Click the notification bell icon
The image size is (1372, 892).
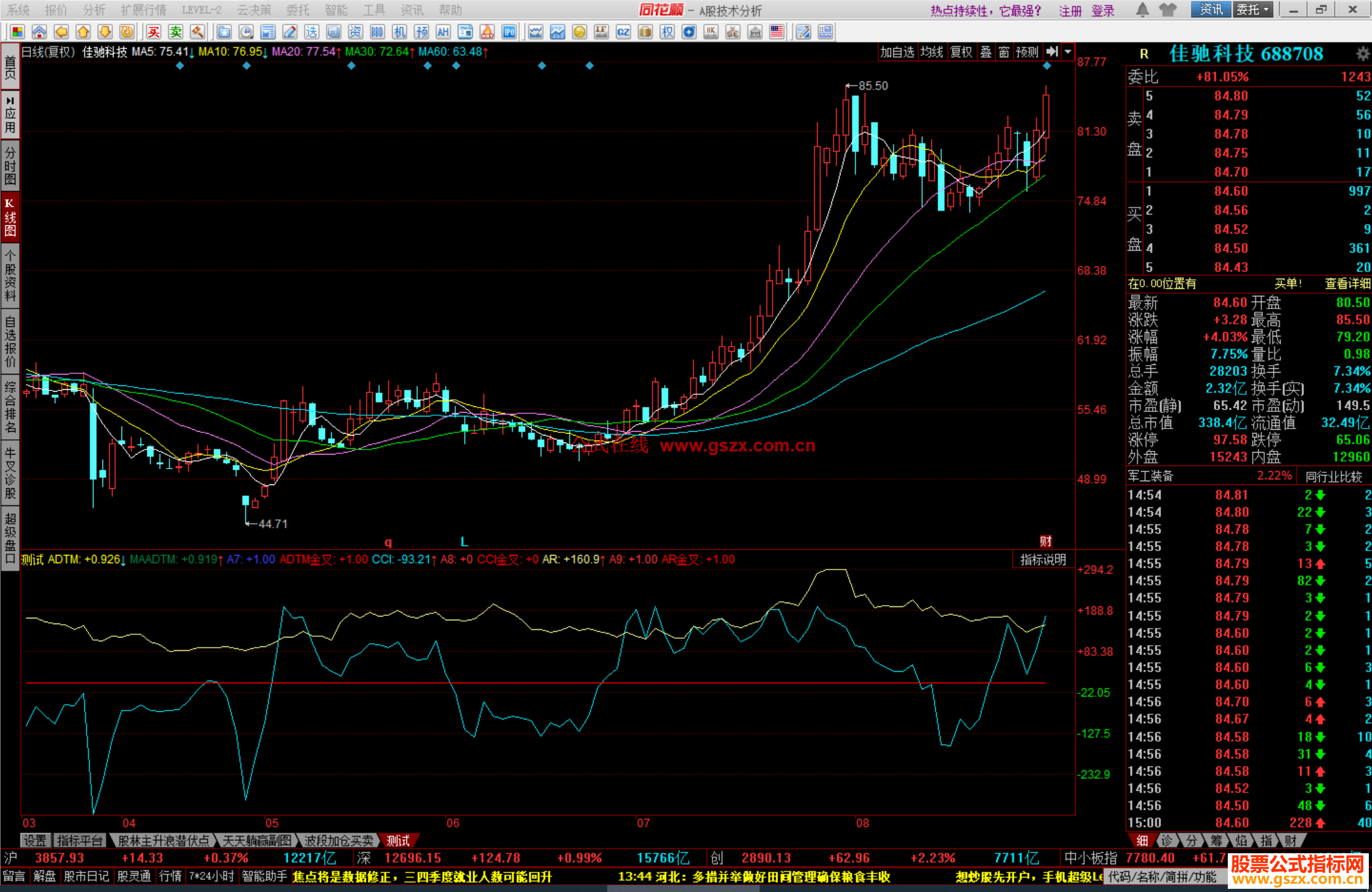(1142, 10)
